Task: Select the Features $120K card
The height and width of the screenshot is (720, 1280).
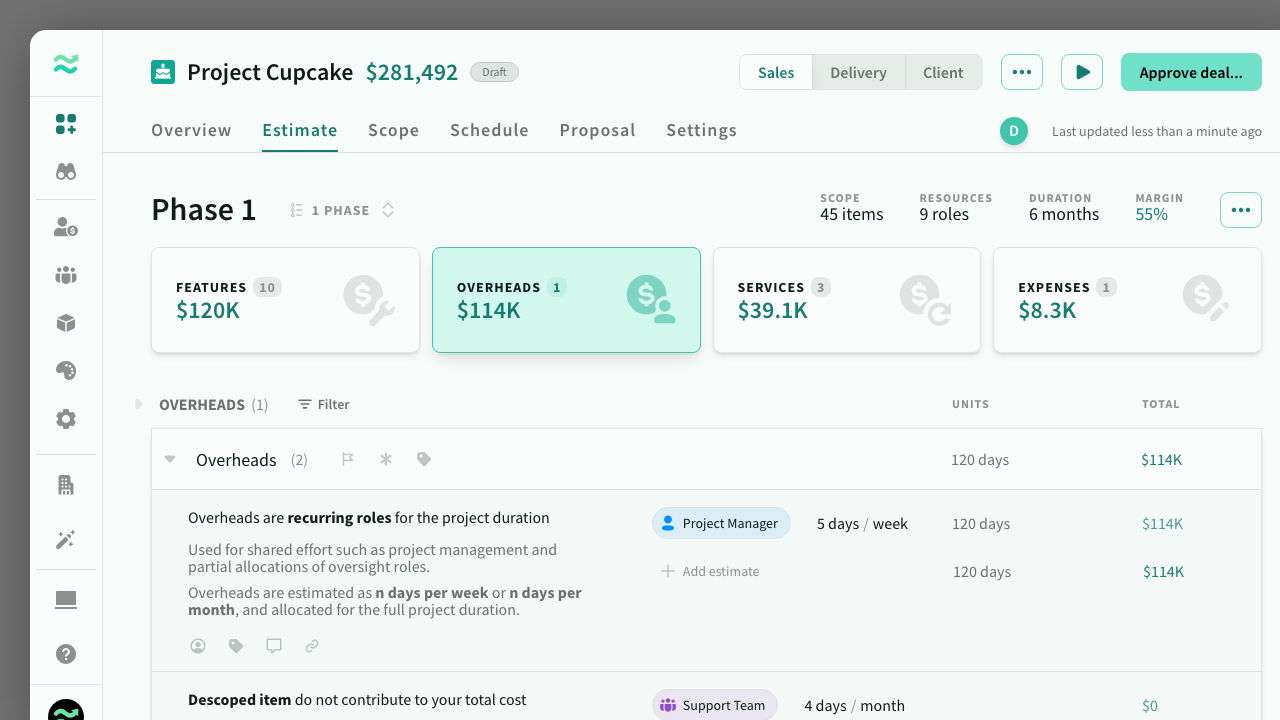Action: click(285, 300)
